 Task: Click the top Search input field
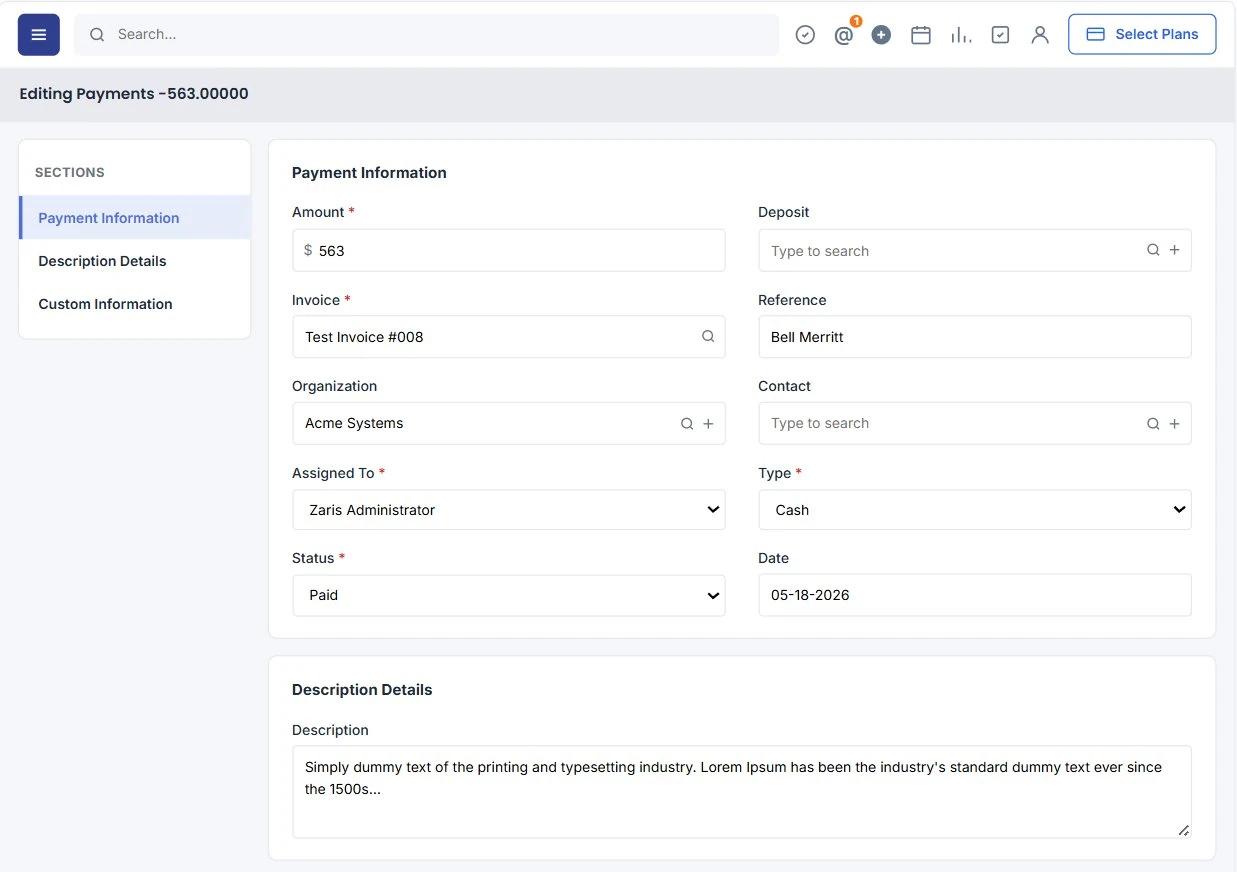pos(427,35)
